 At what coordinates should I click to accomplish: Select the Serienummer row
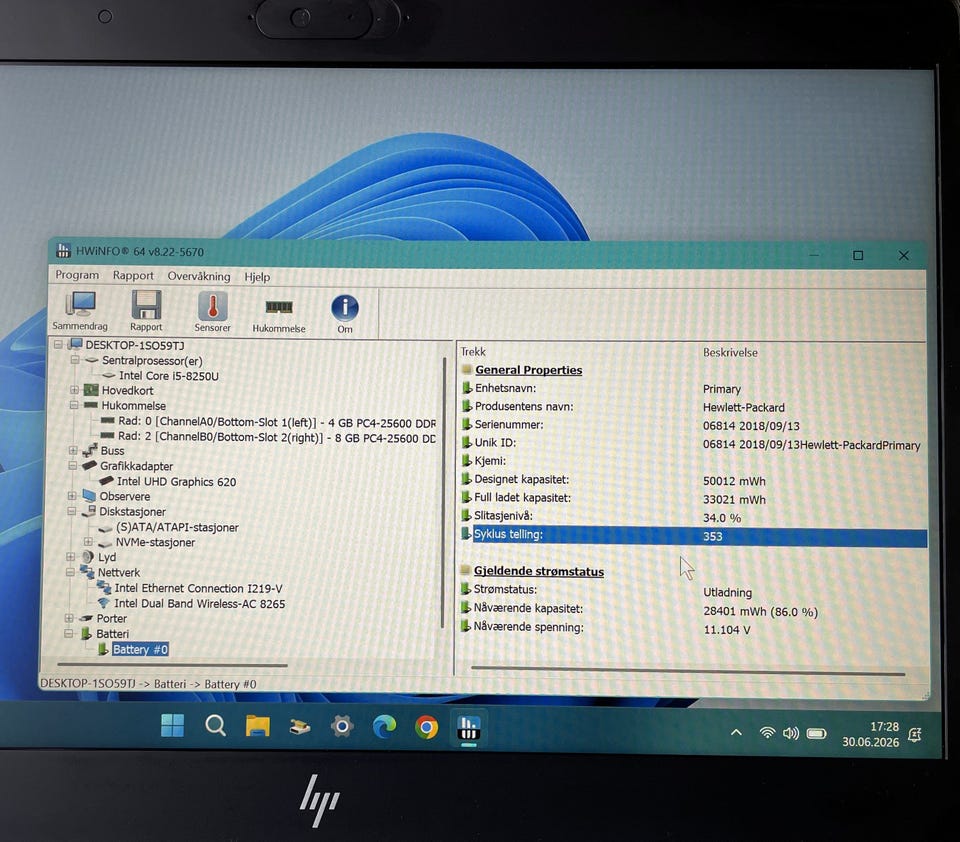[692, 425]
